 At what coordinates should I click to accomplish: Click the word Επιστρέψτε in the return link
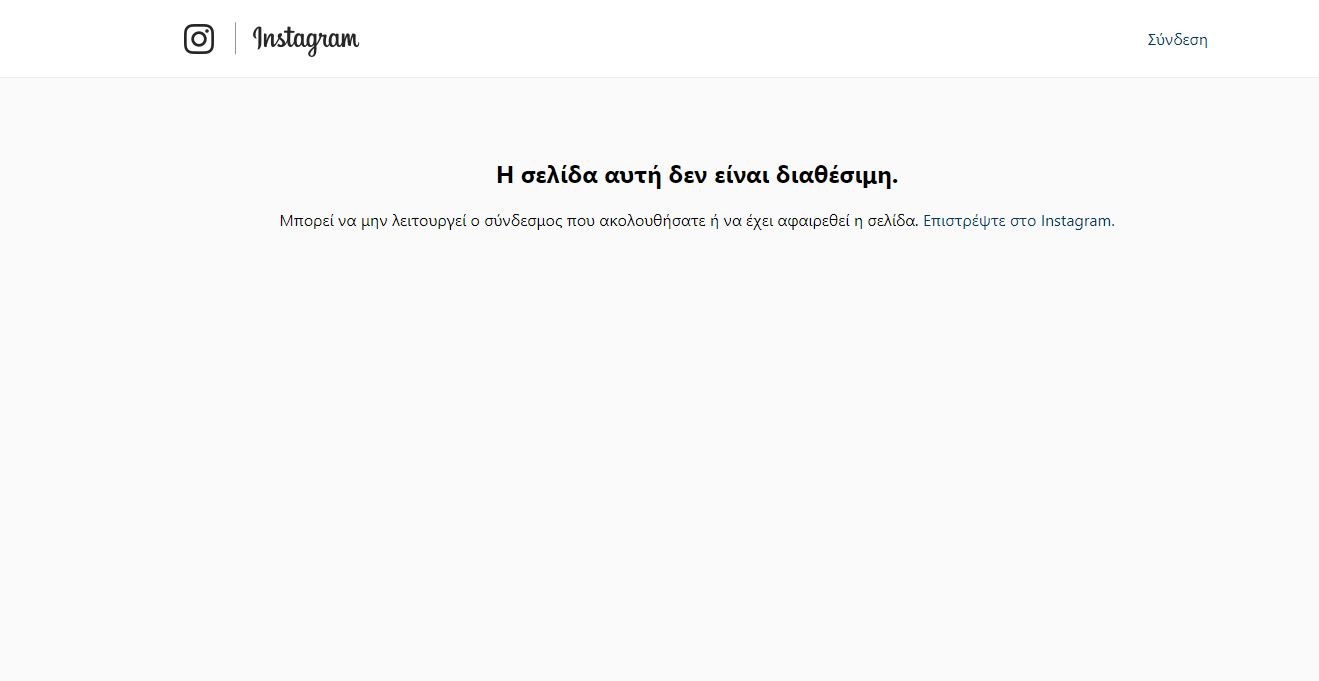coord(964,221)
